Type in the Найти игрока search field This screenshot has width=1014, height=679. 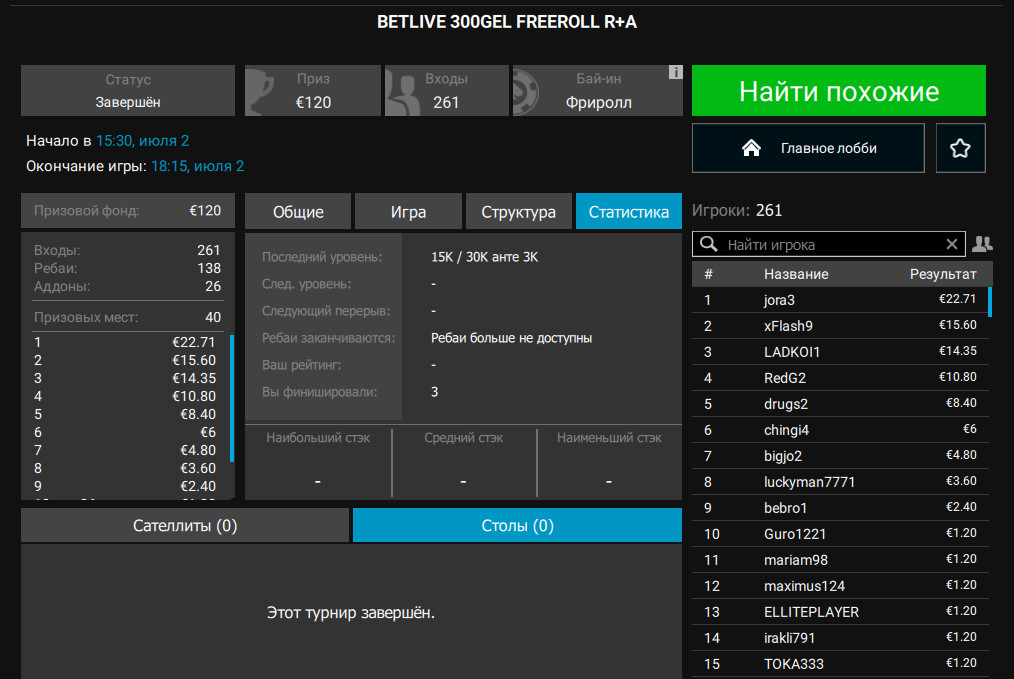830,244
